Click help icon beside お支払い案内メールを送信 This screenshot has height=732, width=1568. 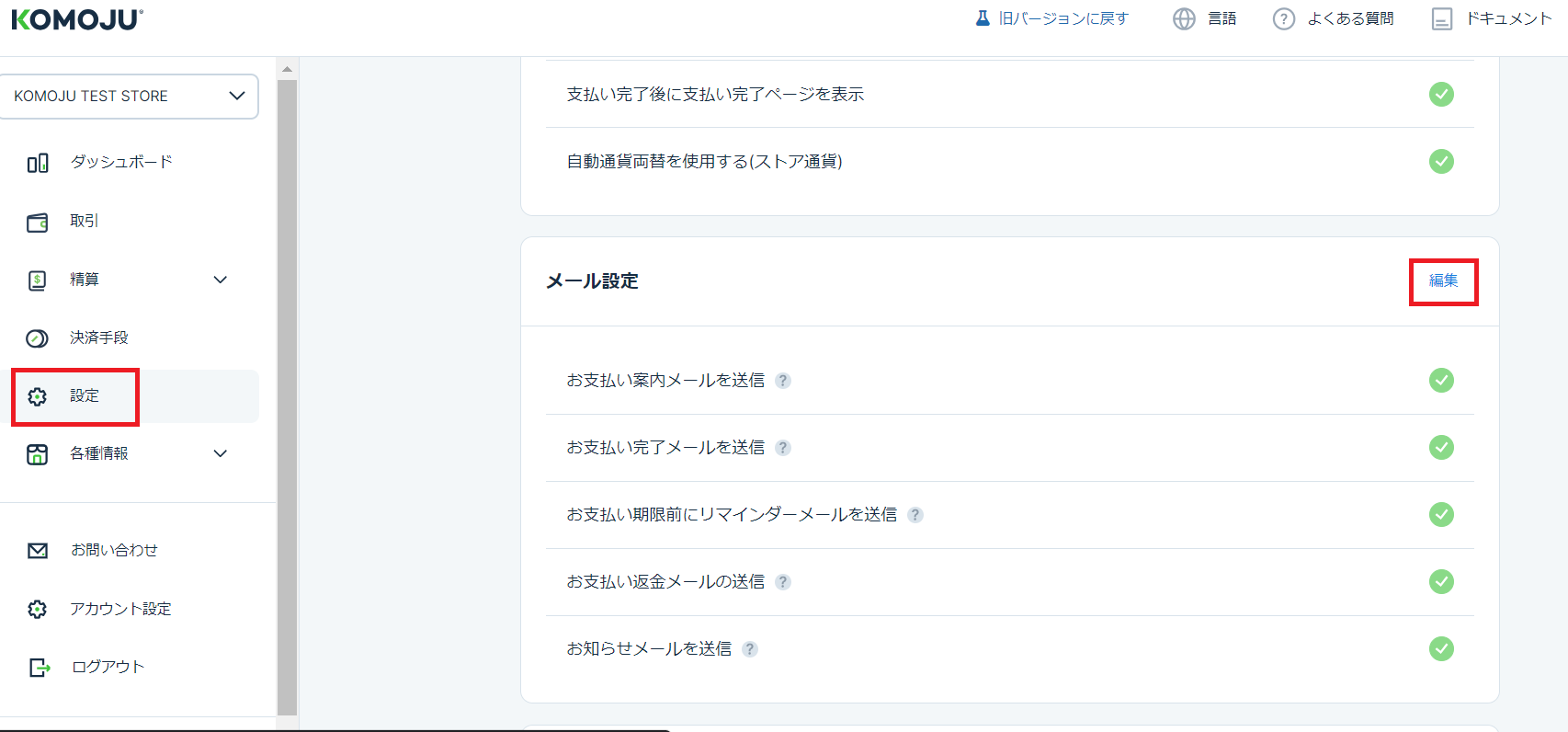pos(783,381)
